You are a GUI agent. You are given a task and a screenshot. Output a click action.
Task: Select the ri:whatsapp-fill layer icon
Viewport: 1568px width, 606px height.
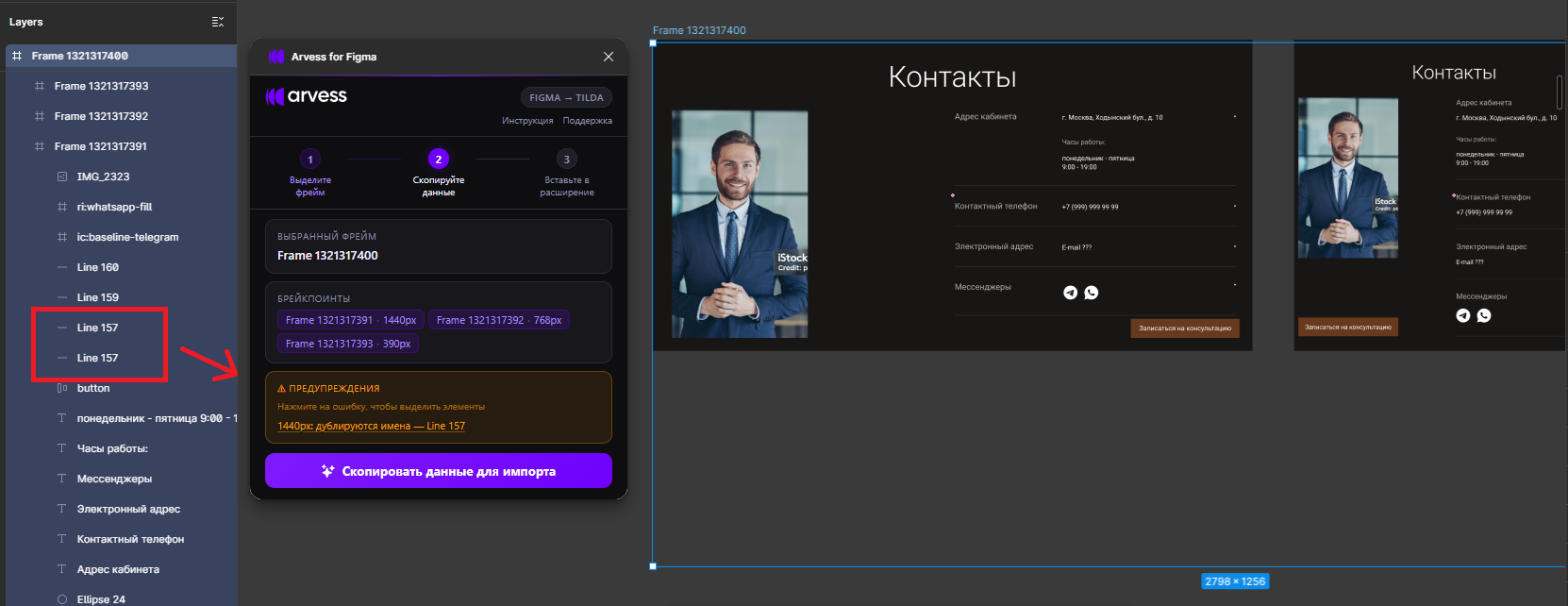(x=62, y=207)
